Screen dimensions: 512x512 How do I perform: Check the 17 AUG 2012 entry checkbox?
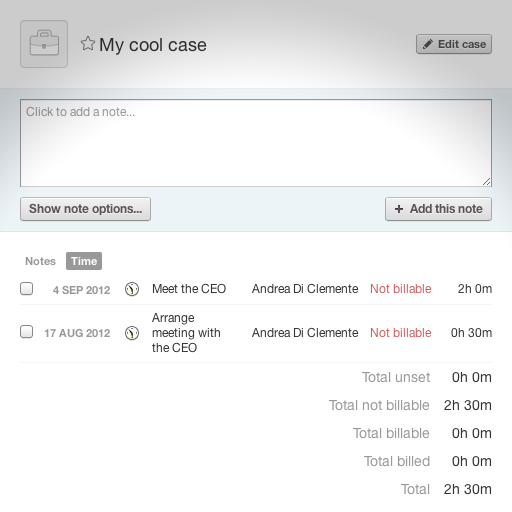click(26, 332)
